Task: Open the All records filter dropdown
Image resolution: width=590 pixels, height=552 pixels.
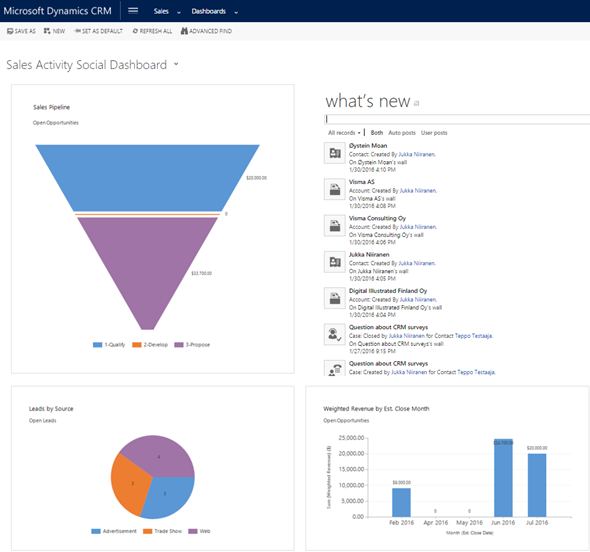Action: [344, 133]
